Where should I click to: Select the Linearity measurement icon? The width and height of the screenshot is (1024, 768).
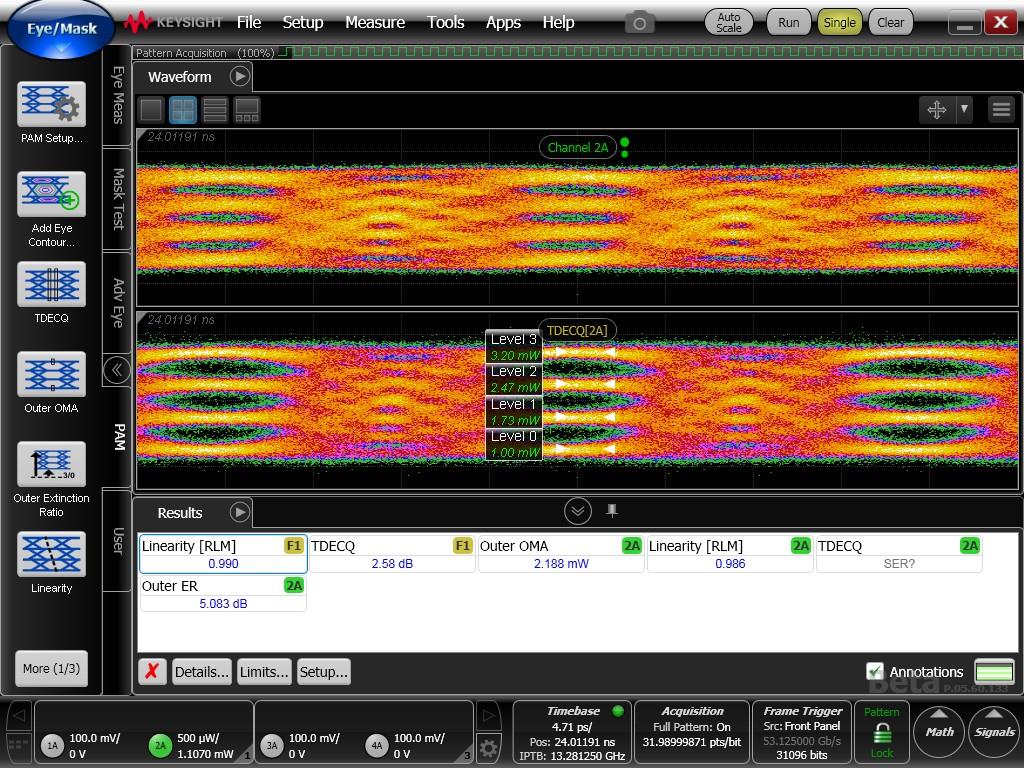click(x=51, y=555)
